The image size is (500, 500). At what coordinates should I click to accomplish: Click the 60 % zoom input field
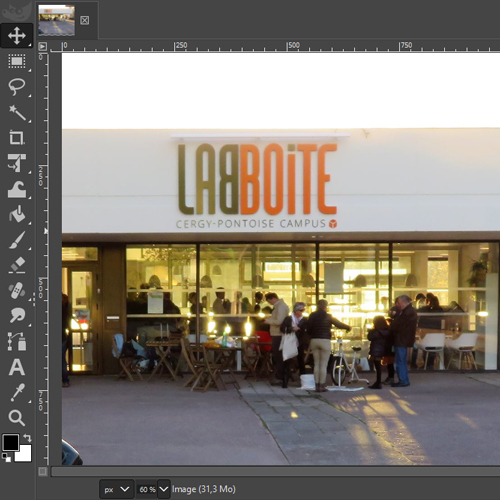(x=147, y=489)
